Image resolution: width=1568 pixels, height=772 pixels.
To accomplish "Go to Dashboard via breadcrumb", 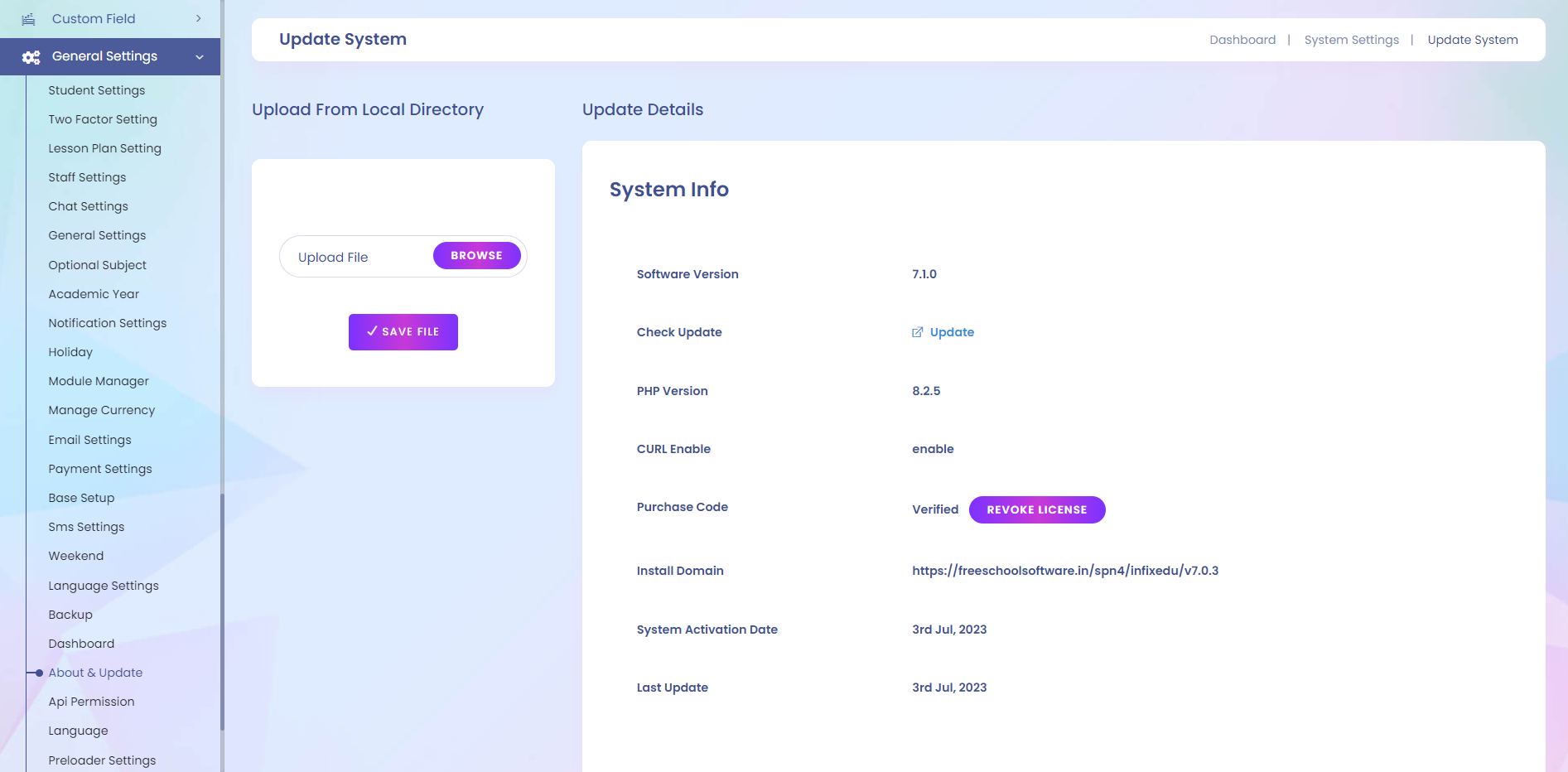I will [1242, 40].
